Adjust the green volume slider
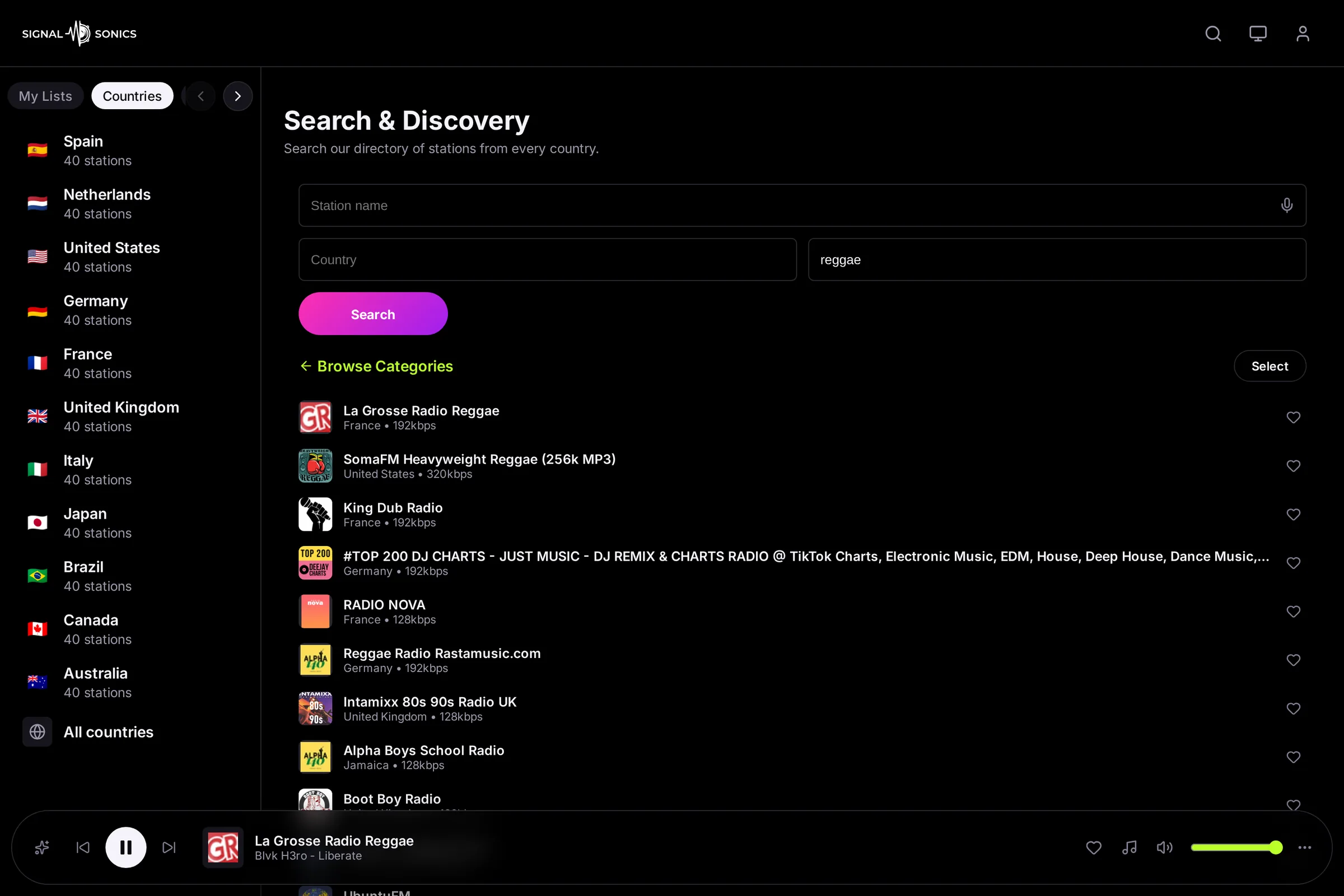 pos(1236,847)
